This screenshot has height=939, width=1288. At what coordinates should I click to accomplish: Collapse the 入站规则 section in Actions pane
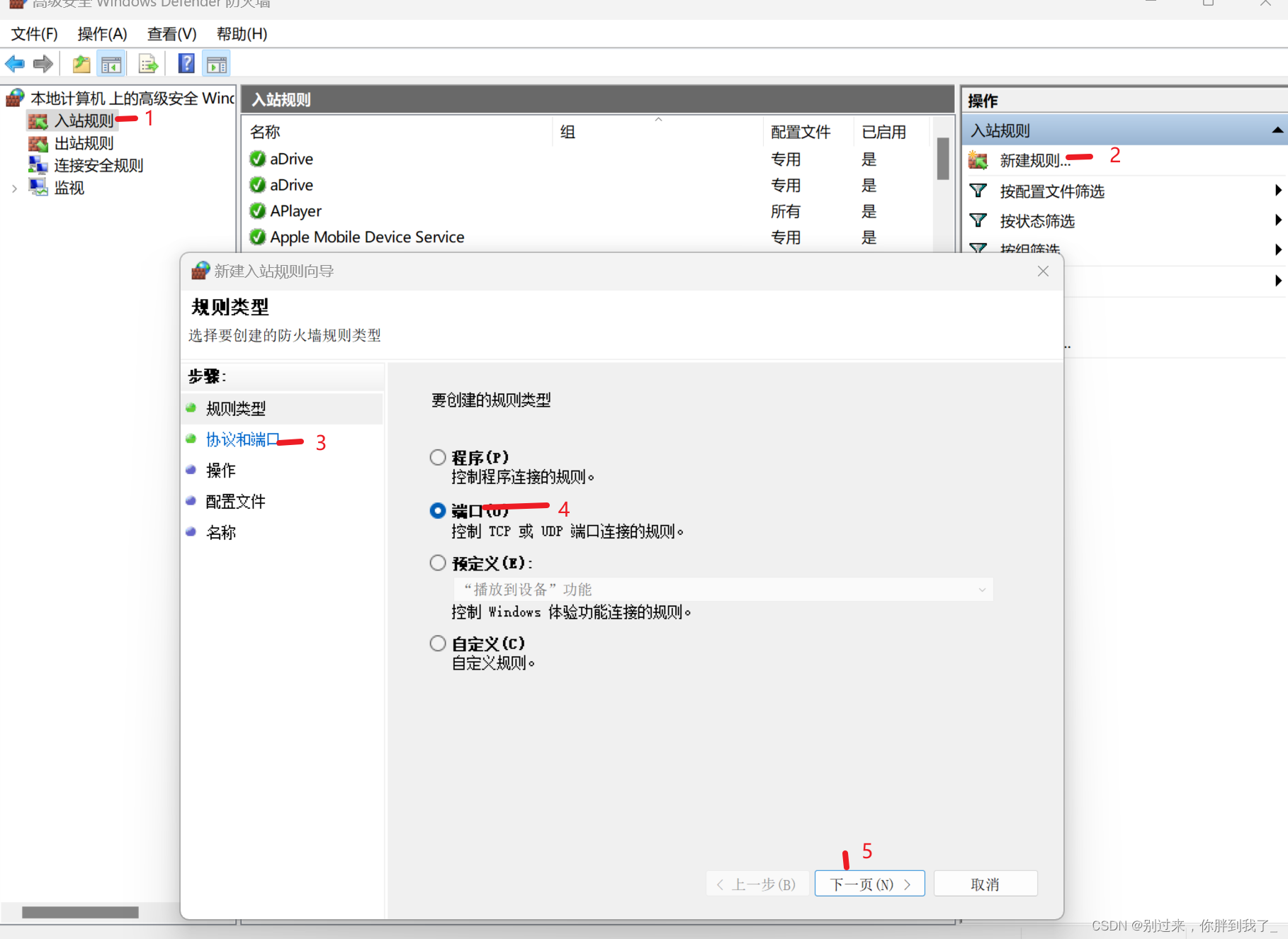pyautogui.click(x=1277, y=130)
